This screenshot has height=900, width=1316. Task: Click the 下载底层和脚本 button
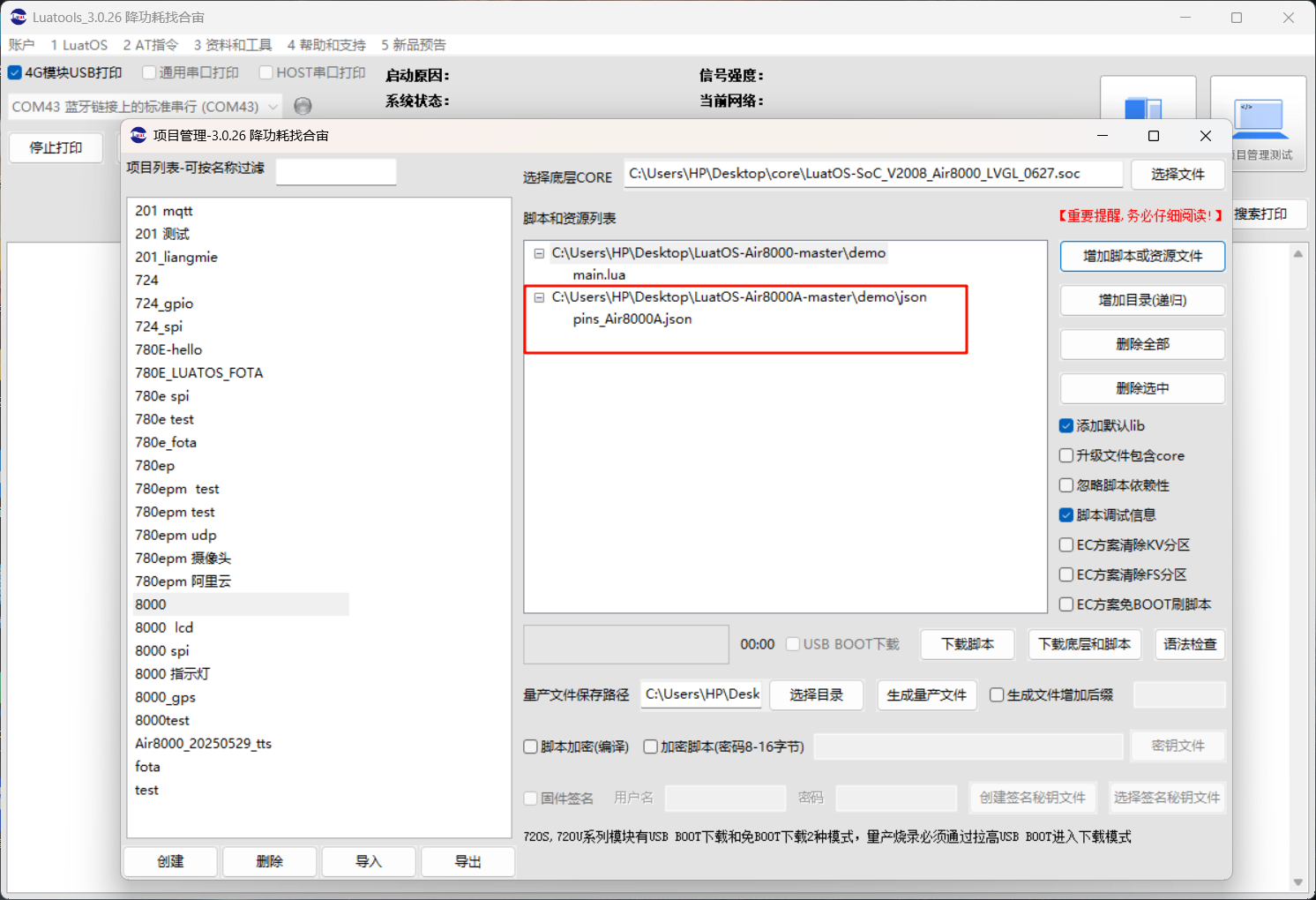[1085, 644]
